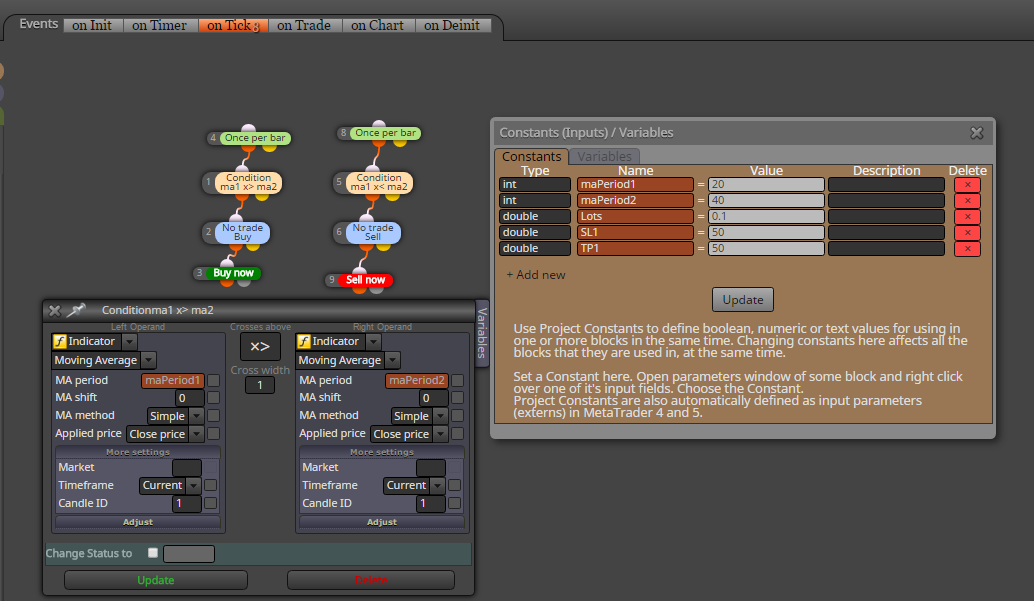Select the 'No trade Sell' block
This screenshot has height=601, width=1034.
click(x=373, y=232)
